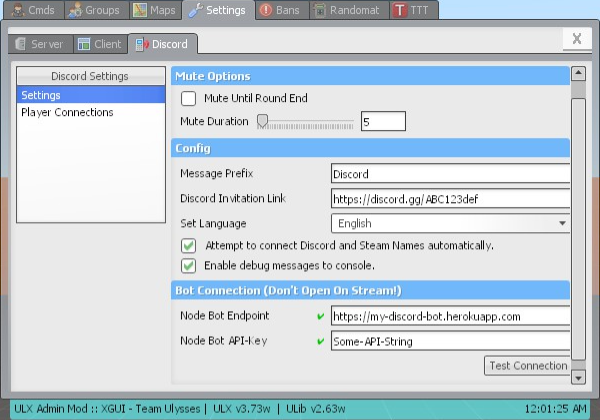This screenshot has height=420, width=600.
Task: Click the Randomat tab icon
Action: 320,10
